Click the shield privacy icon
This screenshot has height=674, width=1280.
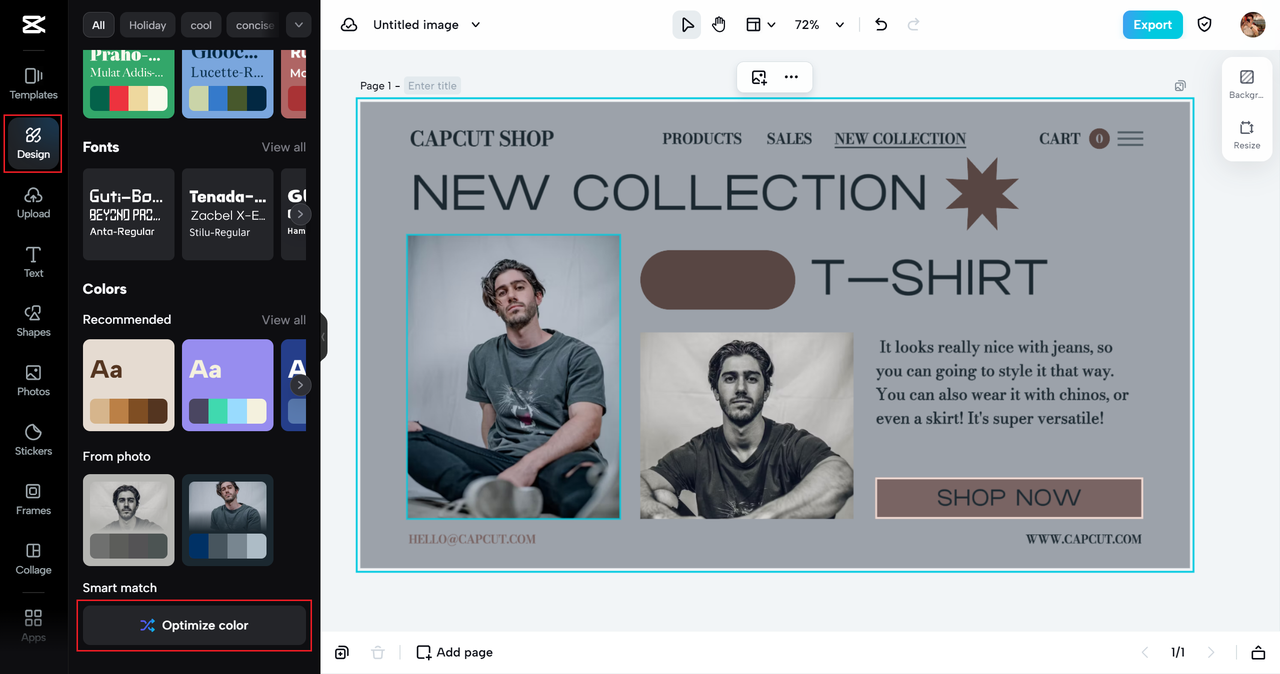click(x=1205, y=25)
